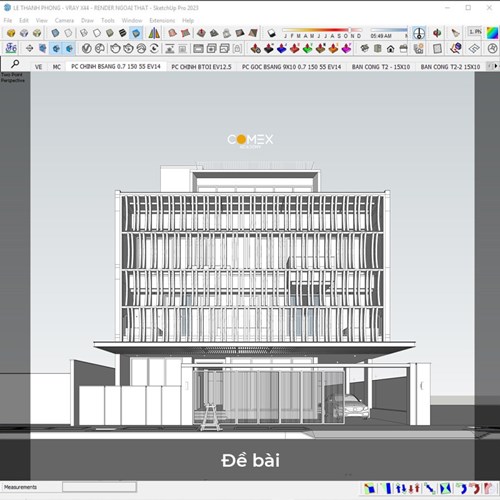This screenshot has width=500, height=500.
Task: Toggle the north compass display icon
Action: [419, 33]
